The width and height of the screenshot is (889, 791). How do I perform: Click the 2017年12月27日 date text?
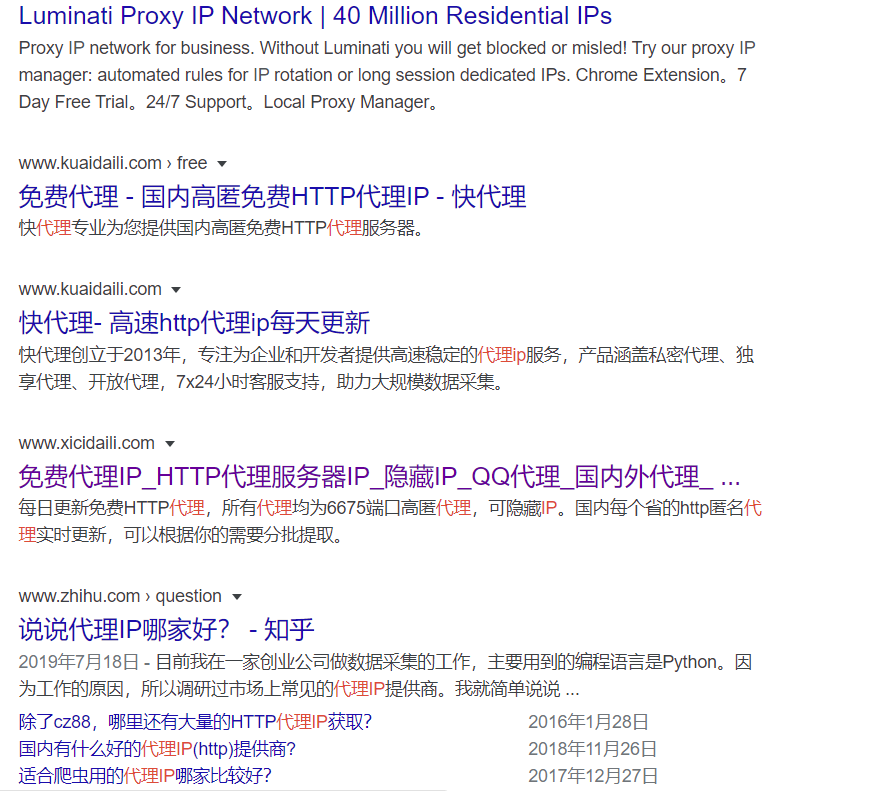(593, 776)
